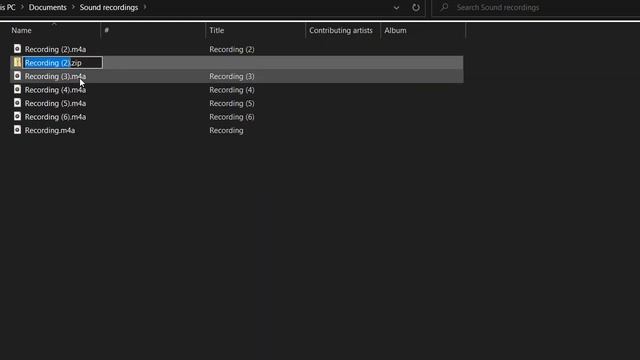Click title cell Recording (2)
Image resolution: width=640 pixels, height=360 pixels.
231,49
